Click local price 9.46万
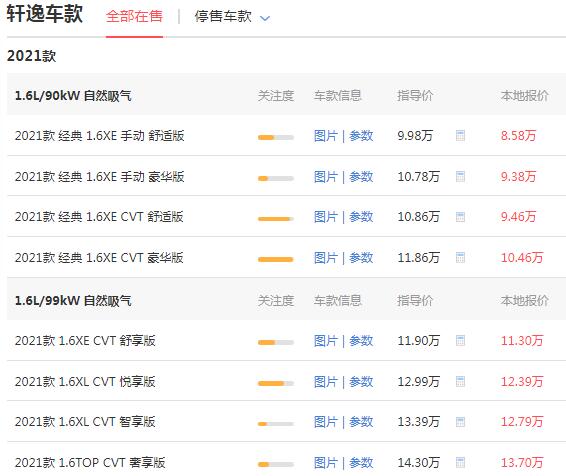Screen dimensions: 566x476 [x=518, y=217]
